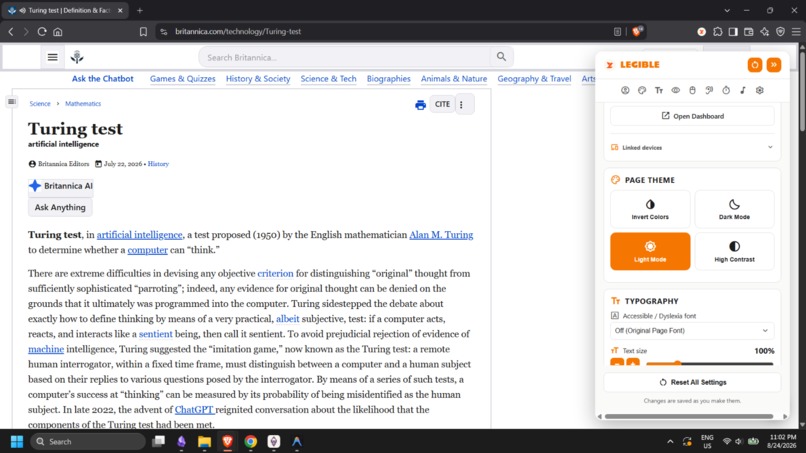Click Reset All Settings button
This screenshot has height=453, width=806.
click(692, 382)
